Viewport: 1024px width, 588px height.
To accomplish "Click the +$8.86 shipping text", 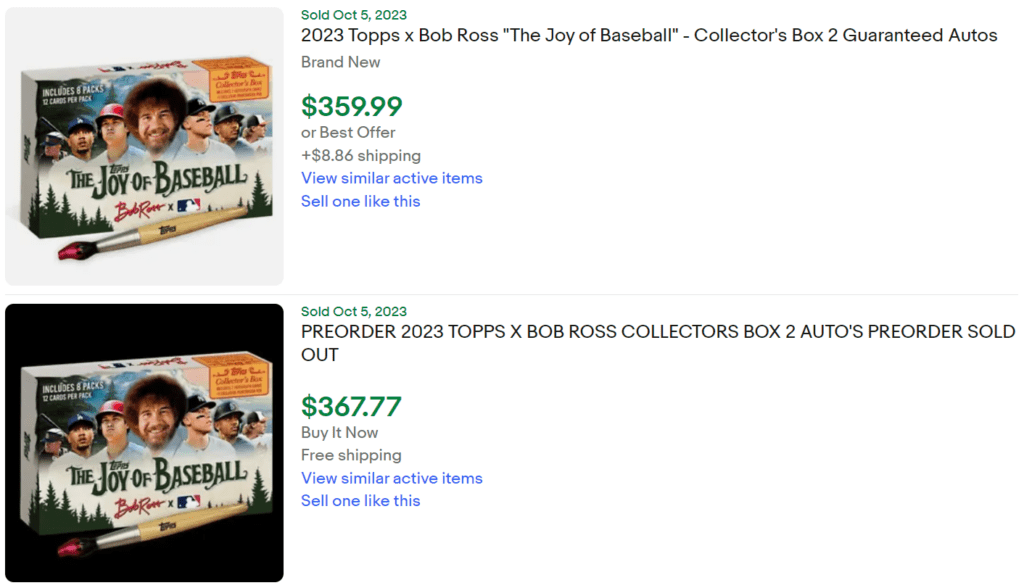I will 360,155.
